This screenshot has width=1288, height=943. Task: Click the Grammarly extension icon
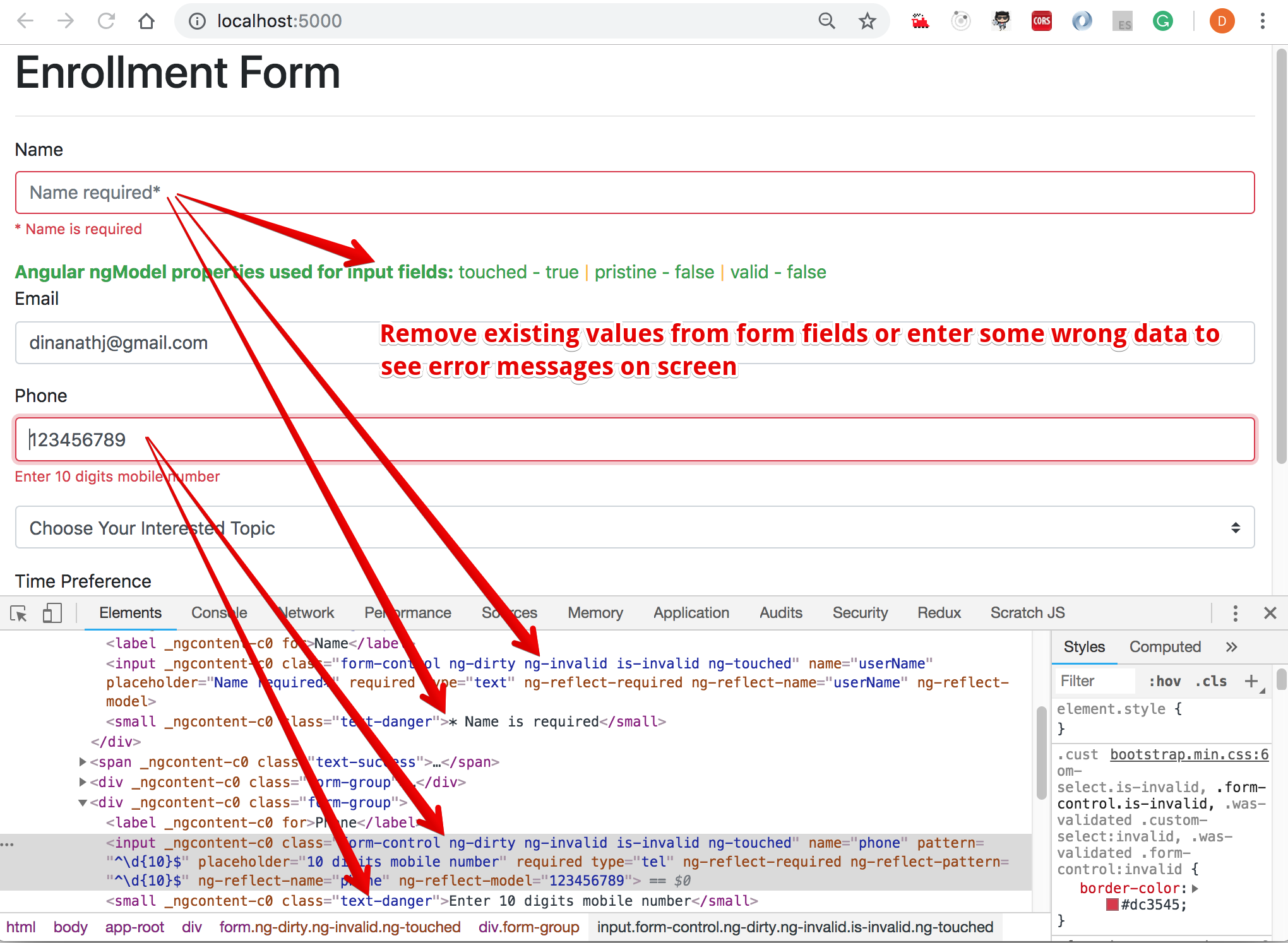[x=1162, y=21]
